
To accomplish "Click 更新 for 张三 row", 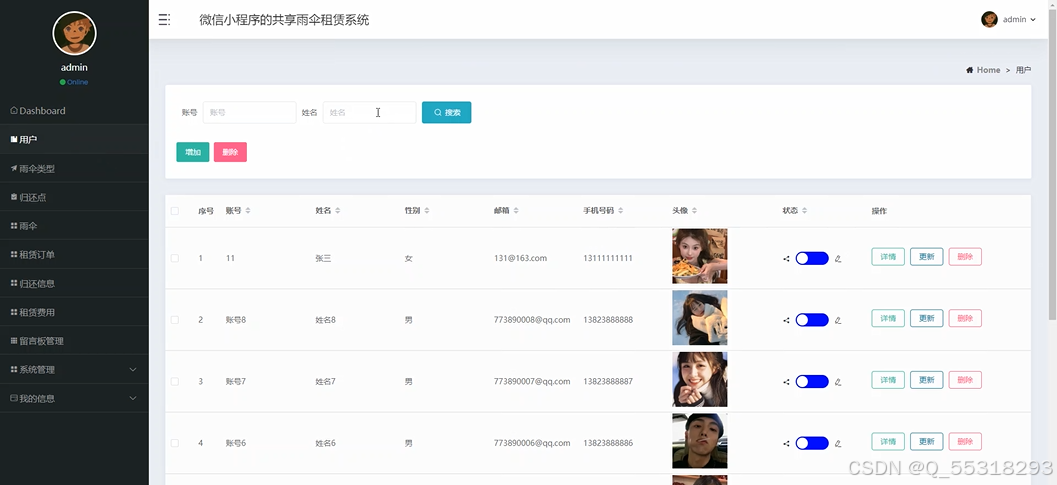I will point(927,256).
